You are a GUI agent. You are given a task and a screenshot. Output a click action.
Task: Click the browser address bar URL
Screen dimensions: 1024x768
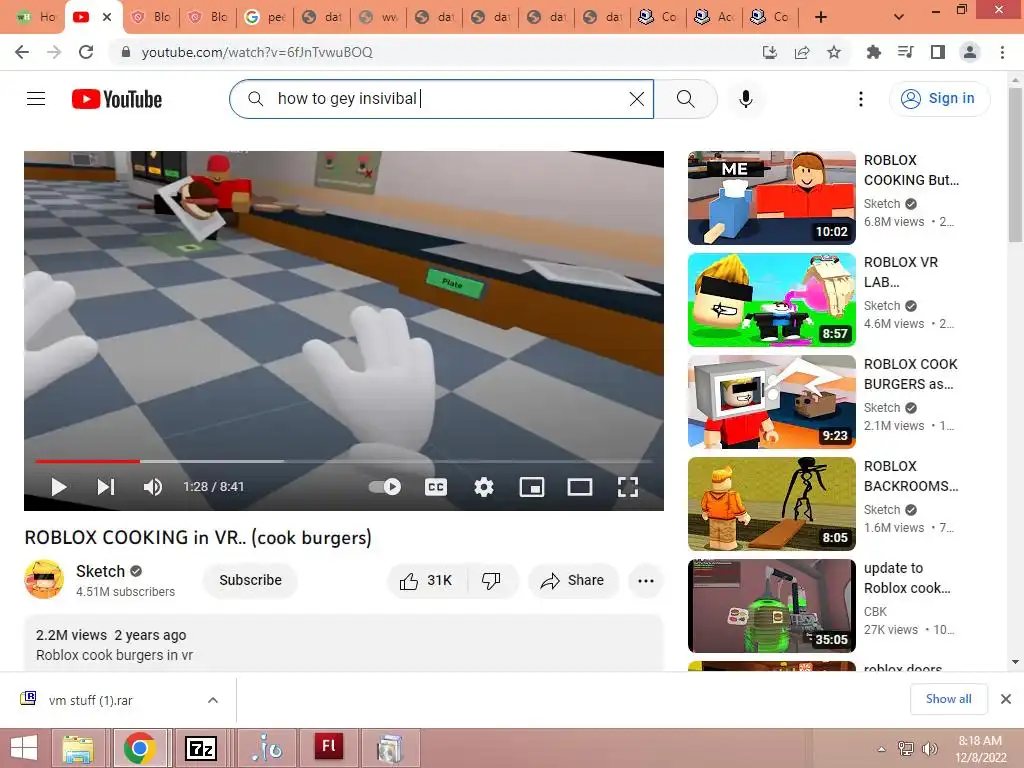point(257,52)
